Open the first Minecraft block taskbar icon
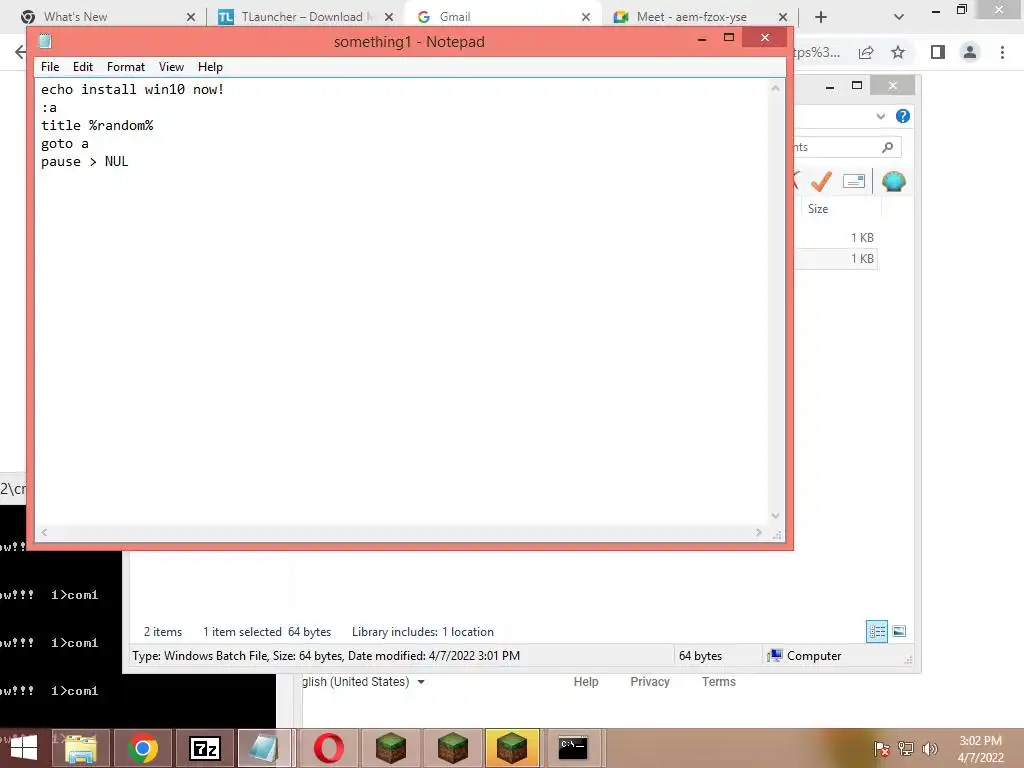 [x=391, y=748]
